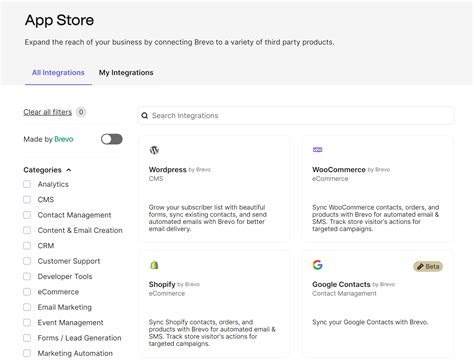Switch to the My Integrations tab
Viewport: 474px width, 363px height.
click(126, 73)
